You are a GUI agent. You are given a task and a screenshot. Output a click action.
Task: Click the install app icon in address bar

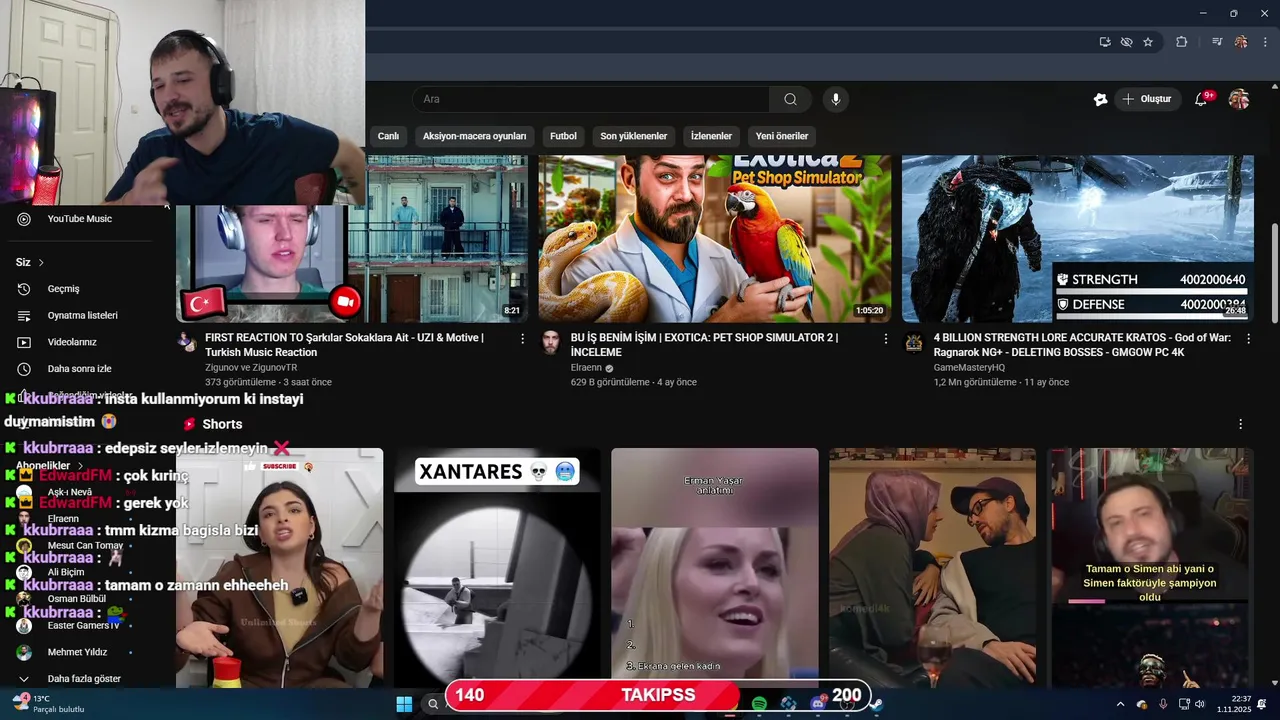coord(1105,42)
